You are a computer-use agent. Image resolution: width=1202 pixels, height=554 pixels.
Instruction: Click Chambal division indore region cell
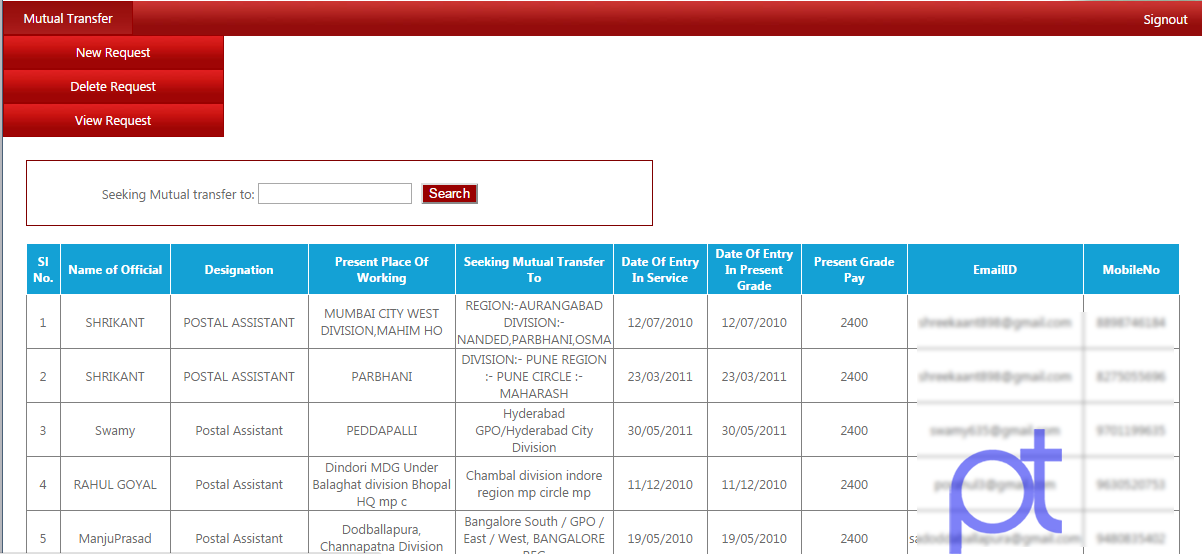[534, 485]
